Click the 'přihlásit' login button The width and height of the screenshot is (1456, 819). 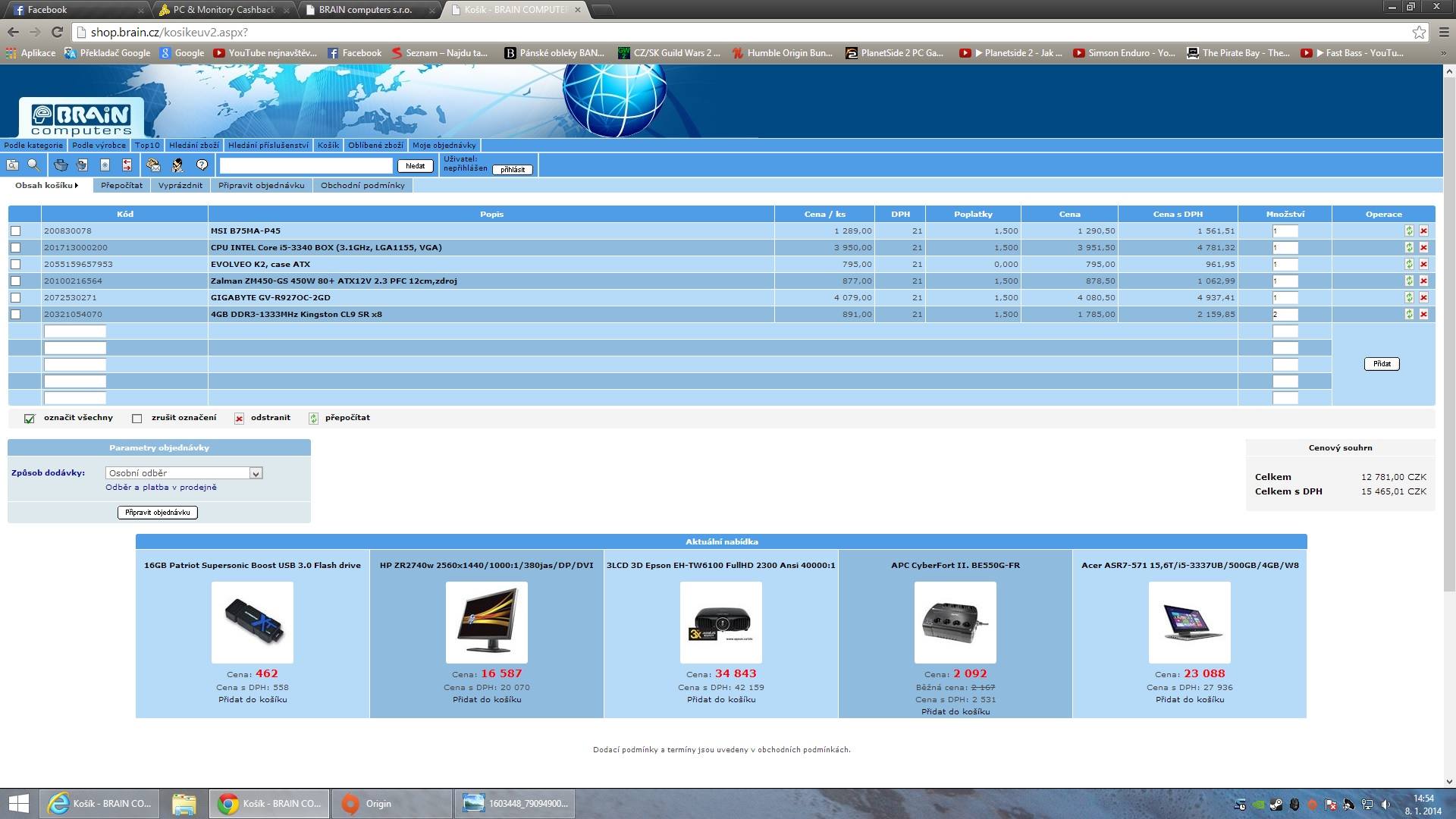click(513, 170)
